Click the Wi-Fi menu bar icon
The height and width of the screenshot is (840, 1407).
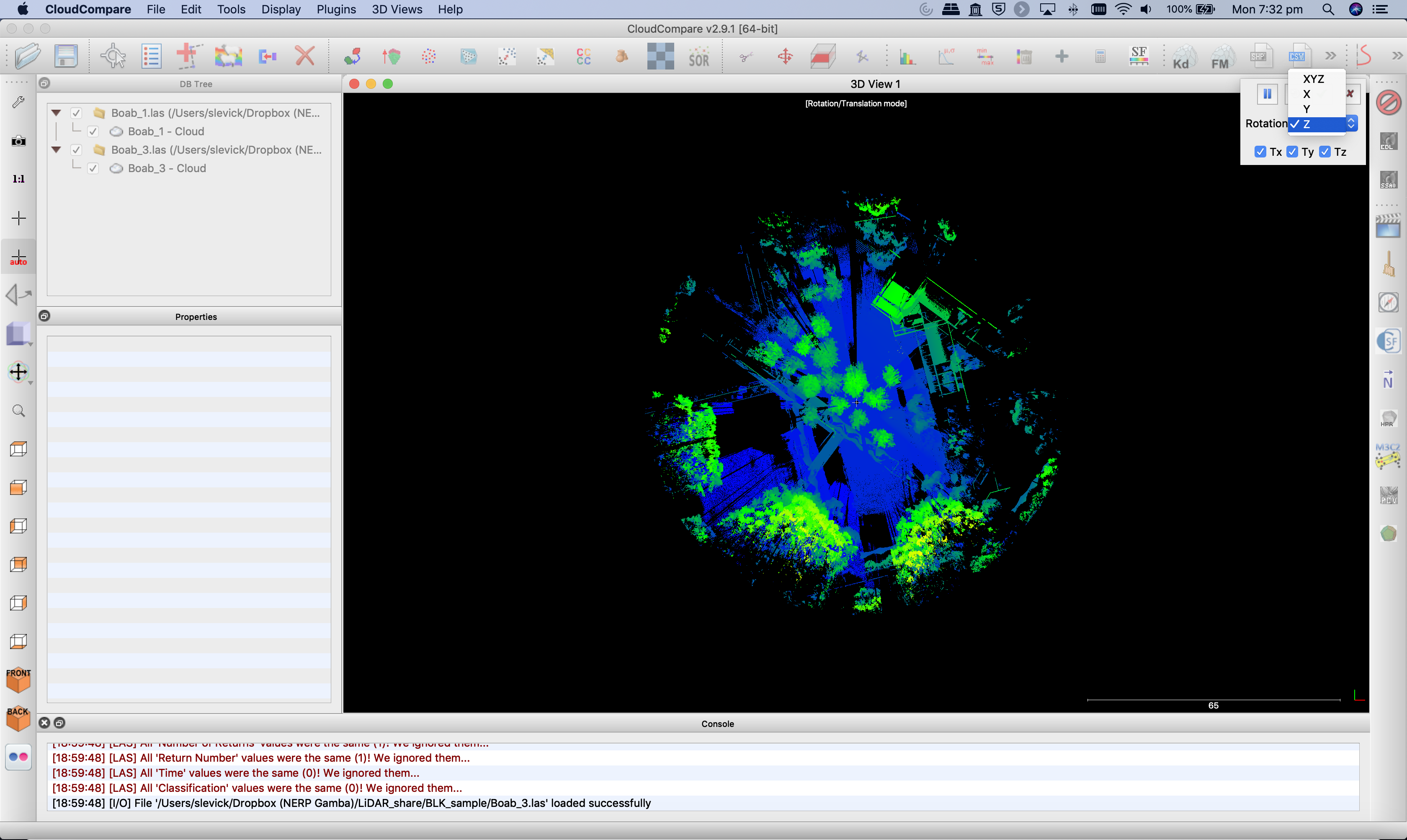1123,9
